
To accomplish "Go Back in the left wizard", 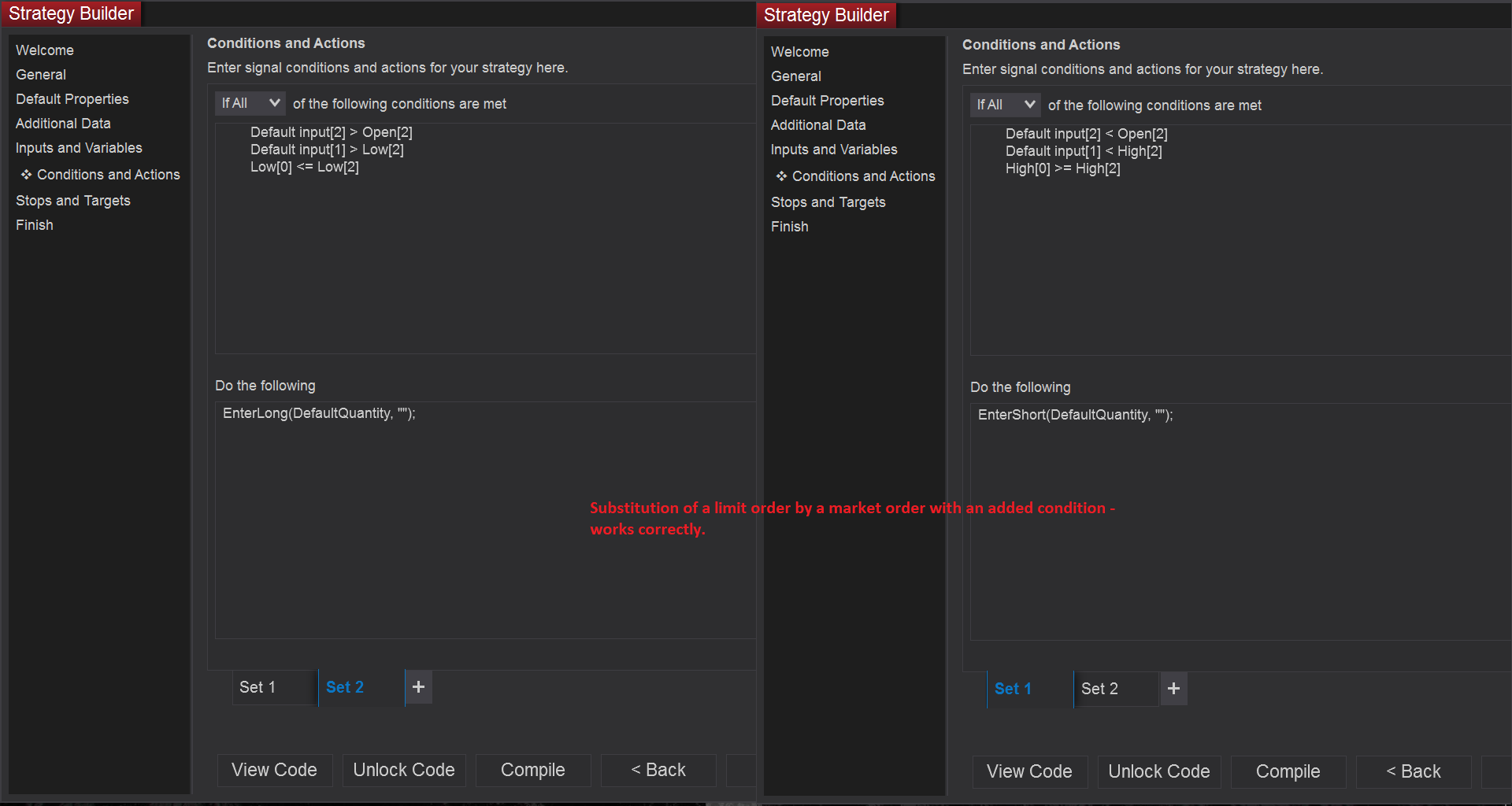I will click(x=658, y=770).
